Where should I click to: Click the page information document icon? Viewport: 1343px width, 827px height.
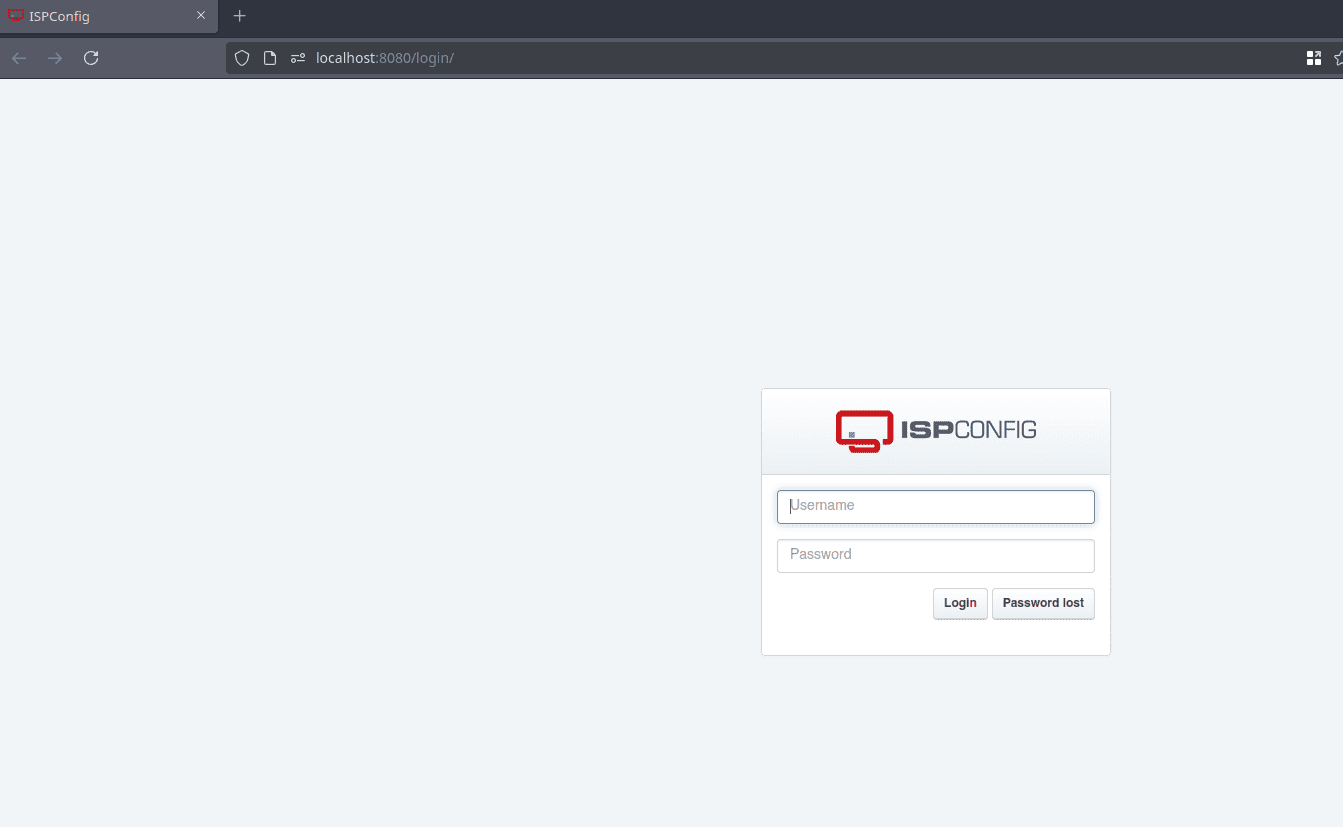(269, 58)
